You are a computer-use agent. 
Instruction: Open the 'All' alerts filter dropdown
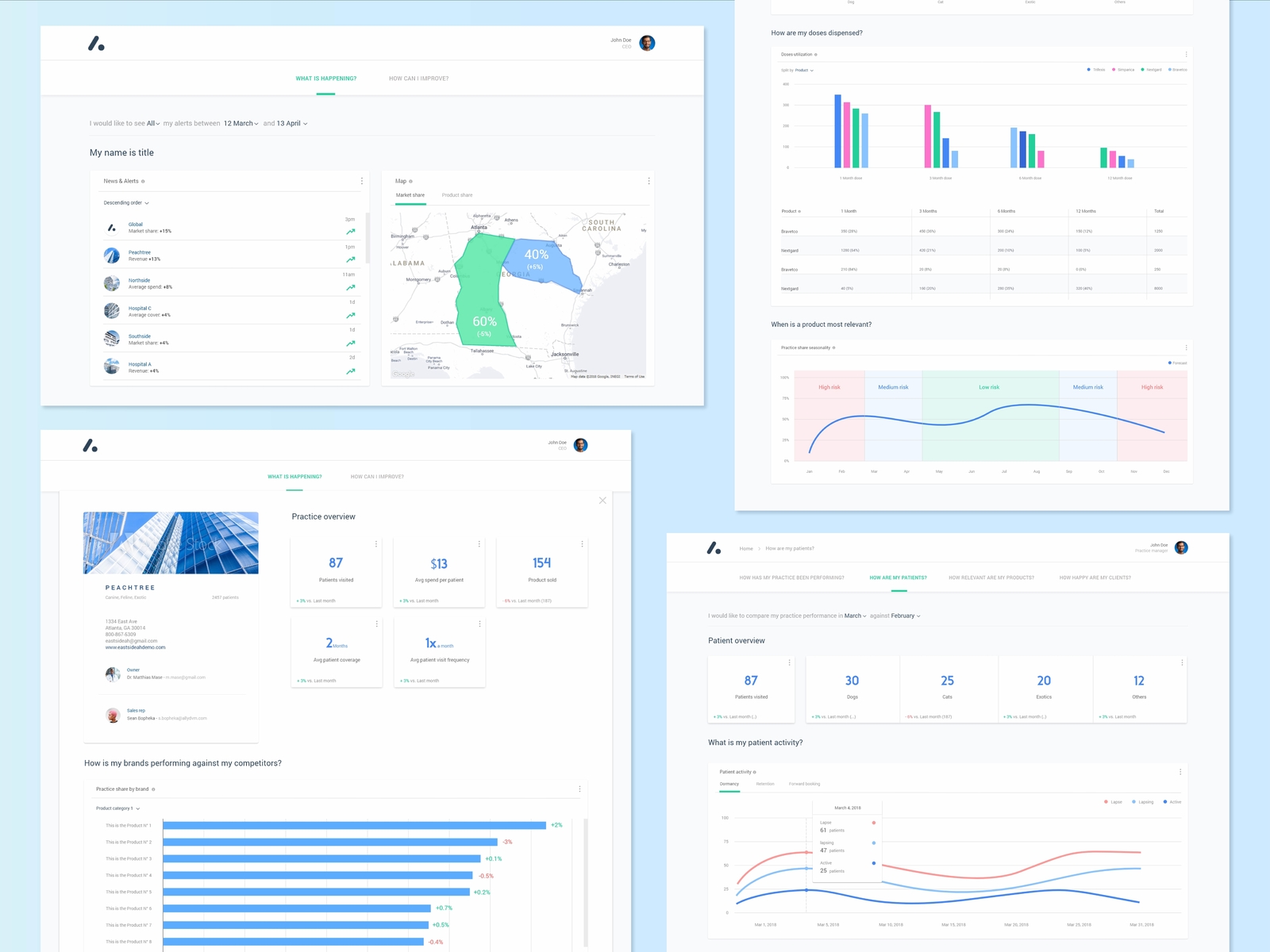(153, 124)
